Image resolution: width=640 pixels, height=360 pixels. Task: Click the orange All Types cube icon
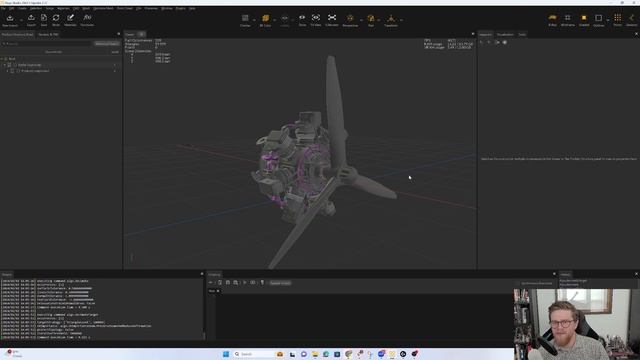pyautogui.click(x=265, y=18)
